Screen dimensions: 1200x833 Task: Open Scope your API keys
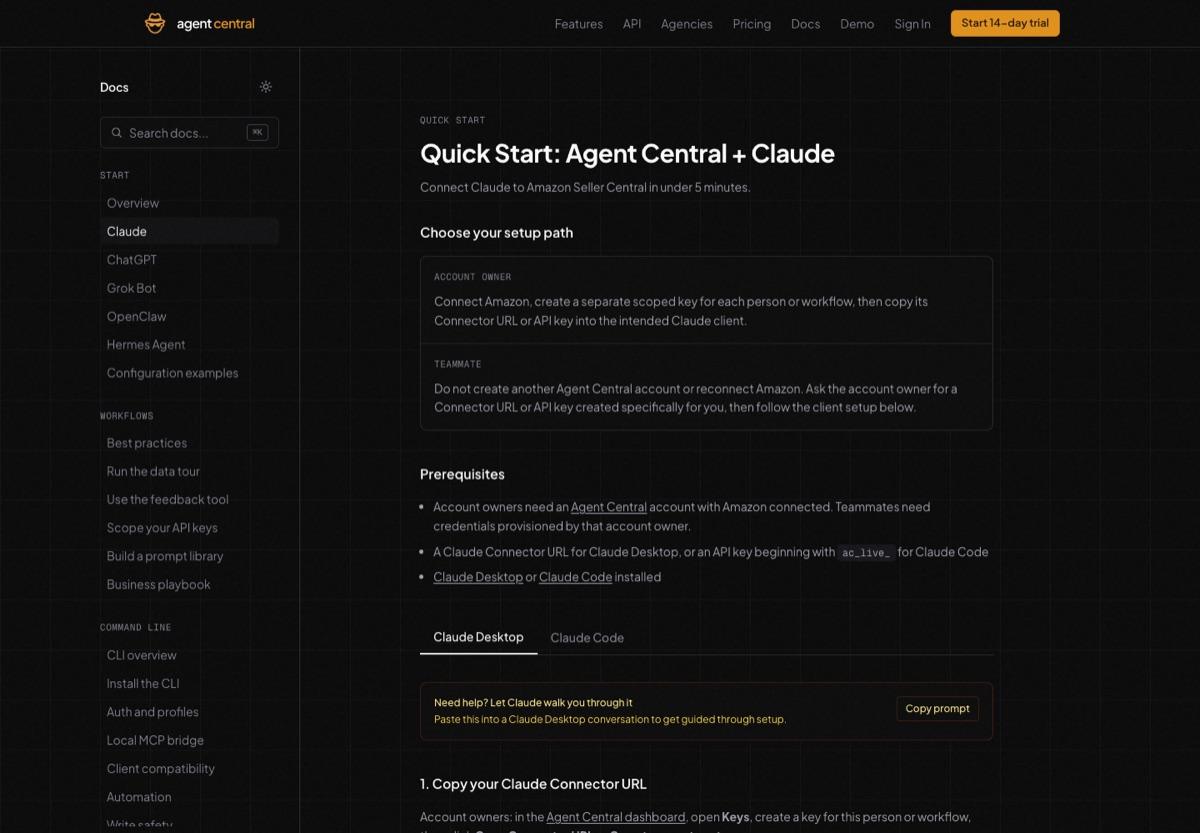click(x=189, y=528)
